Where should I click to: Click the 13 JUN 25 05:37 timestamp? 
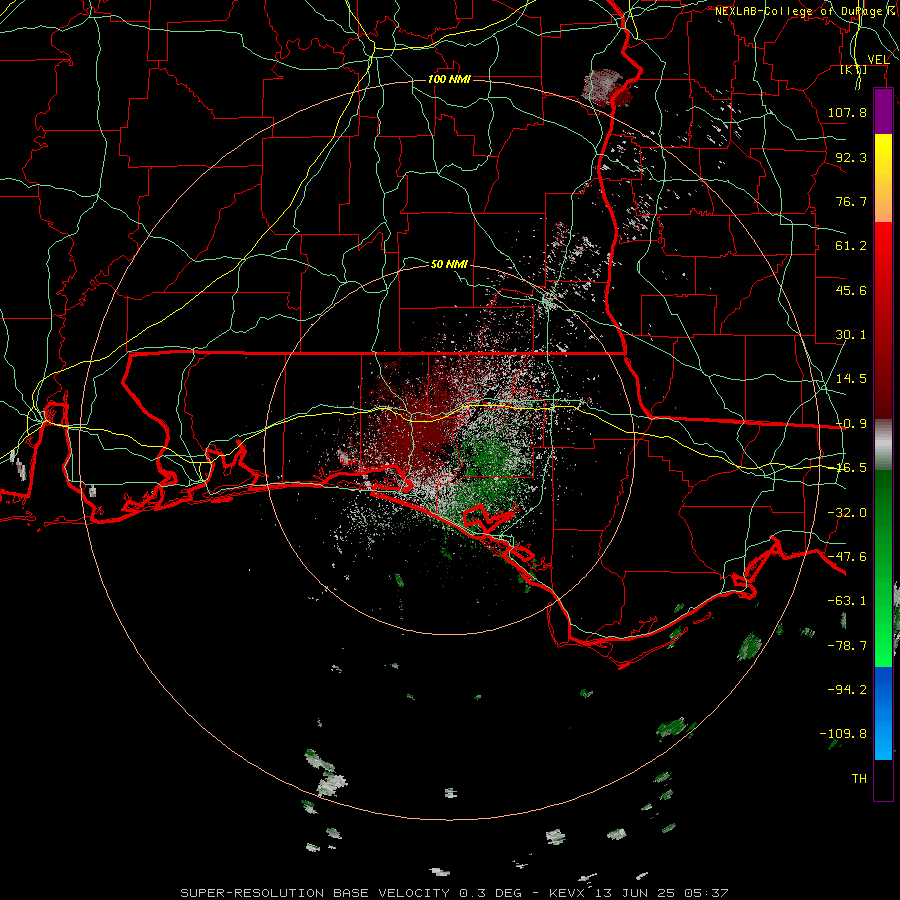[x=661, y=893]
